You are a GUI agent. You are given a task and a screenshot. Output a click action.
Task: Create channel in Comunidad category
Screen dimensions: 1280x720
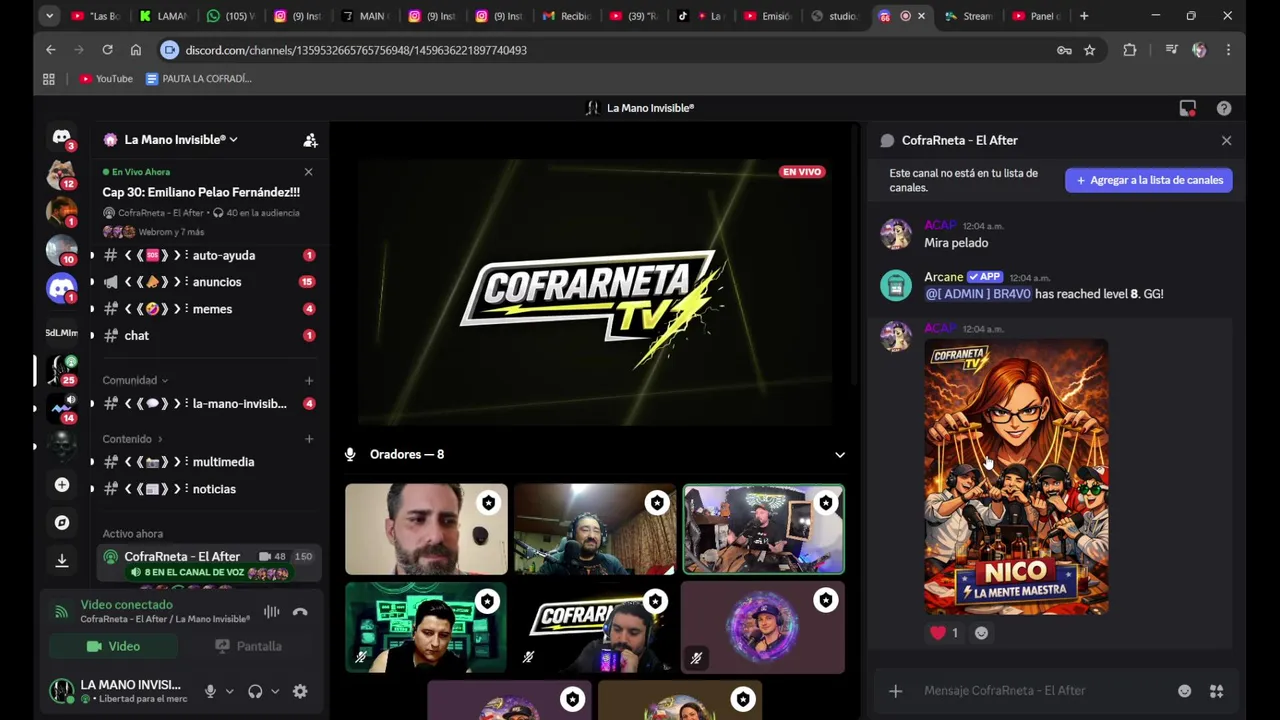point(308,380)
